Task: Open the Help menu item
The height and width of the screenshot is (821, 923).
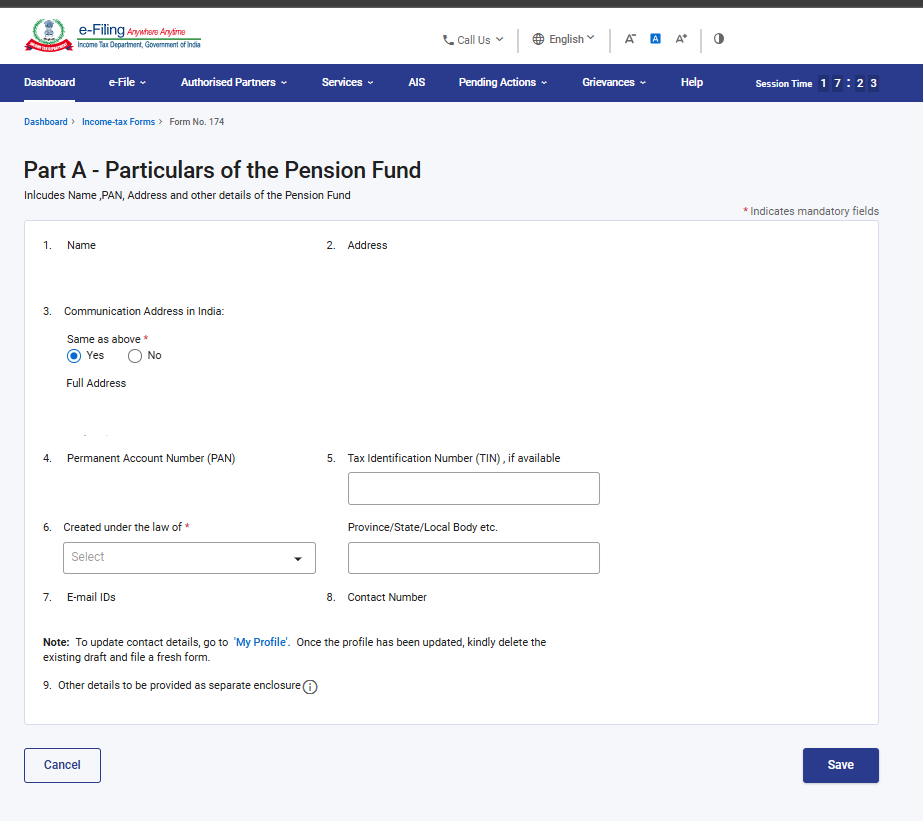Action: point(692,82)
